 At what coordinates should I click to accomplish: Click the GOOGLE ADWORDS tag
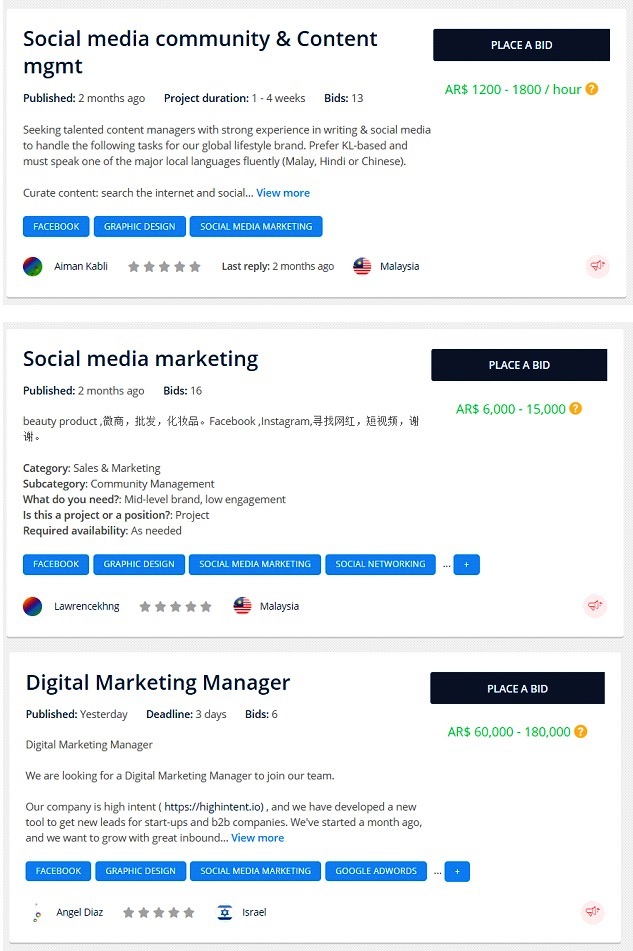click(376, 871)
